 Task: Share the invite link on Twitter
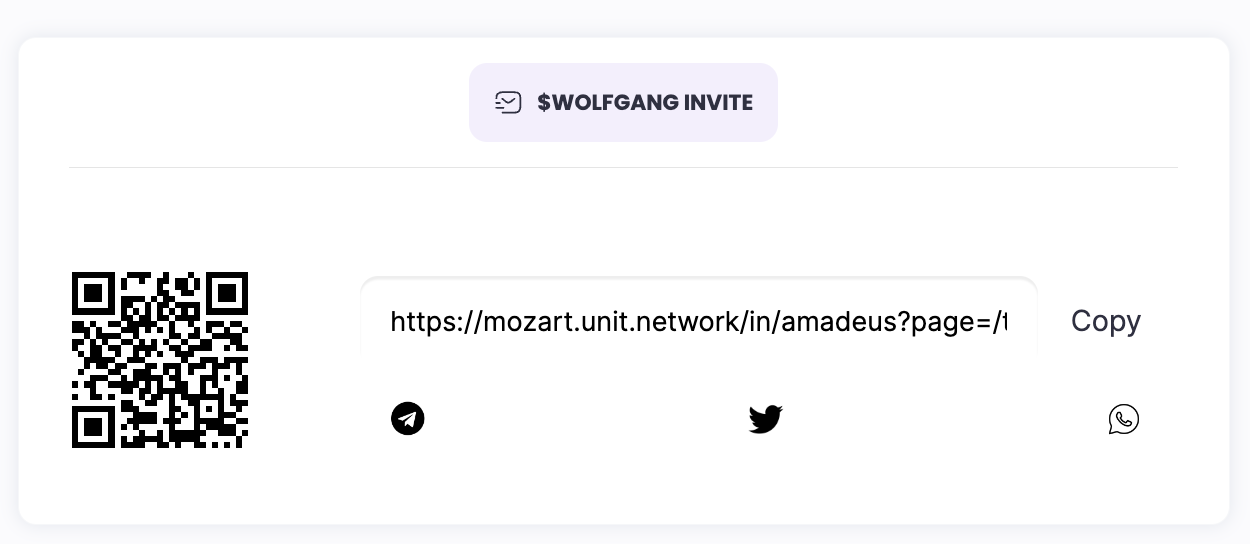tap(765, 419)
